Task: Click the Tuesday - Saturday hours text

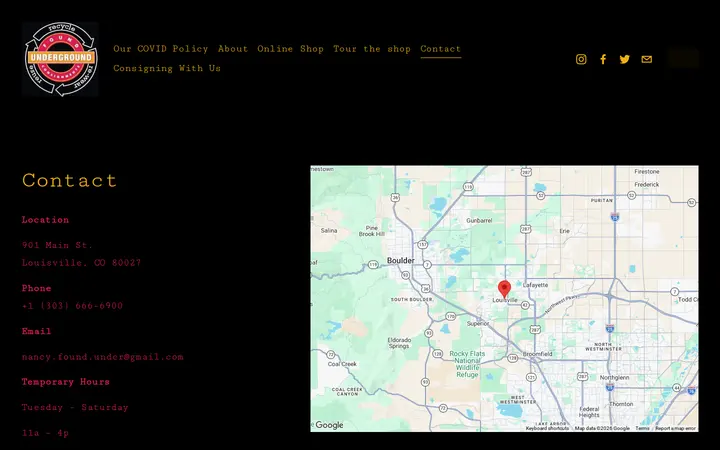Action: tap(75, 407)
